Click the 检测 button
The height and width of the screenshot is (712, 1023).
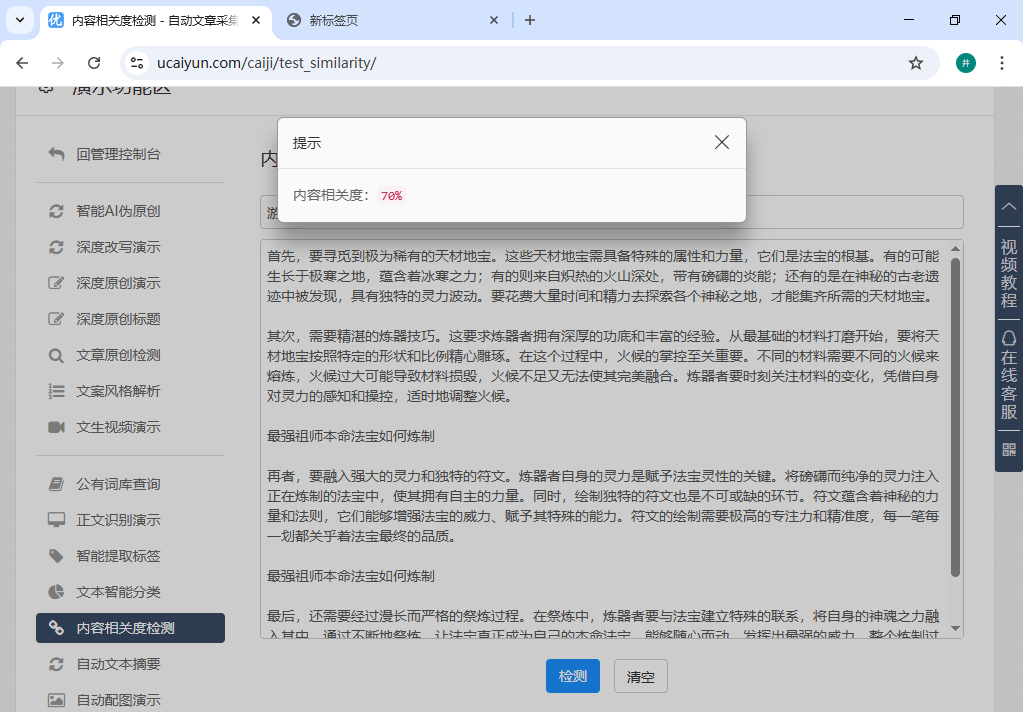click(573, 676)
